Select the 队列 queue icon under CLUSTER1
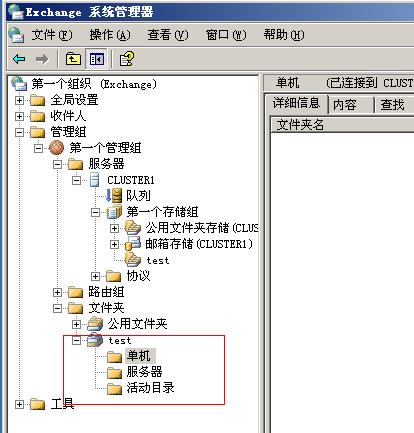414x433 pixels. [114, 195]
